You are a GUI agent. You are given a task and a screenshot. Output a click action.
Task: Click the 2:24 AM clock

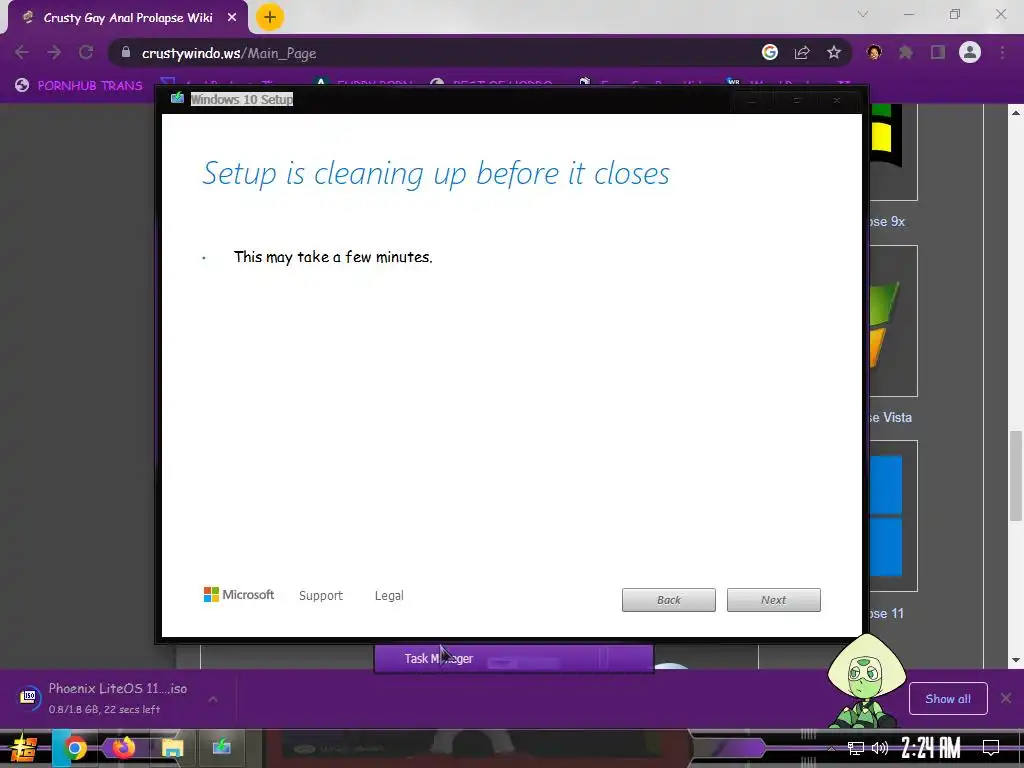(931, 748)
